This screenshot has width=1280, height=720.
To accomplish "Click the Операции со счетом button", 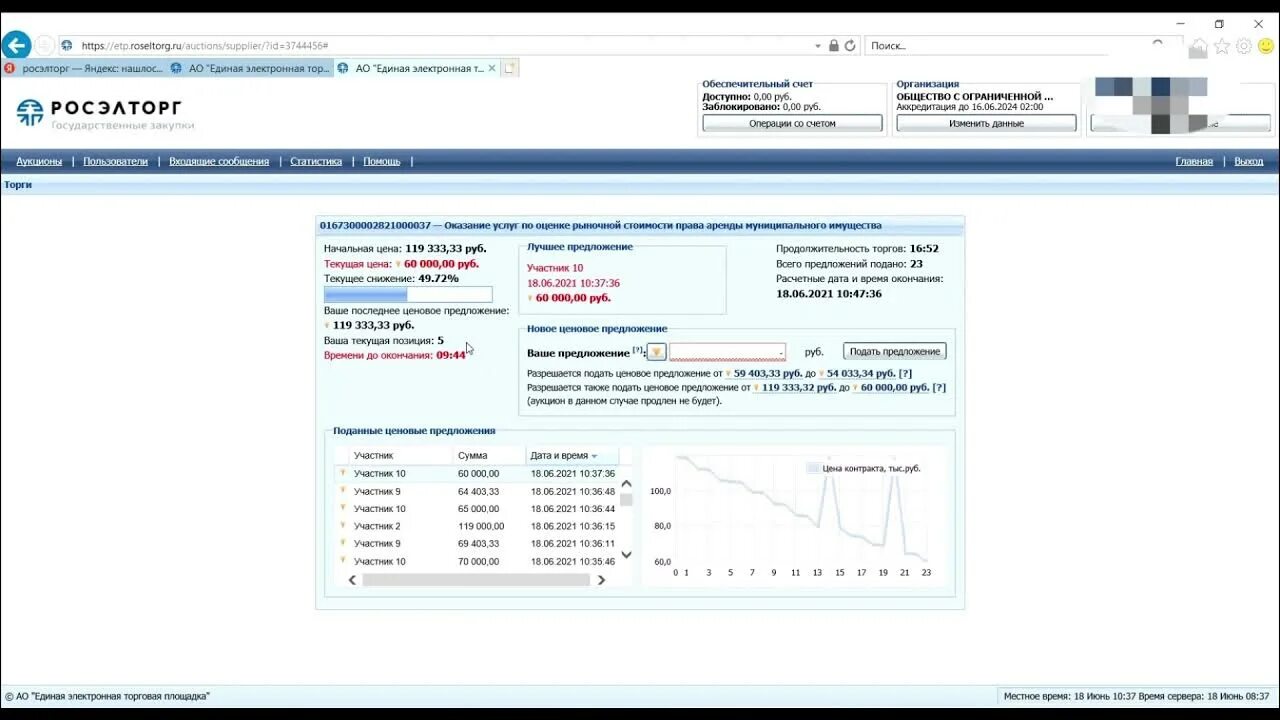I will 792,124.
